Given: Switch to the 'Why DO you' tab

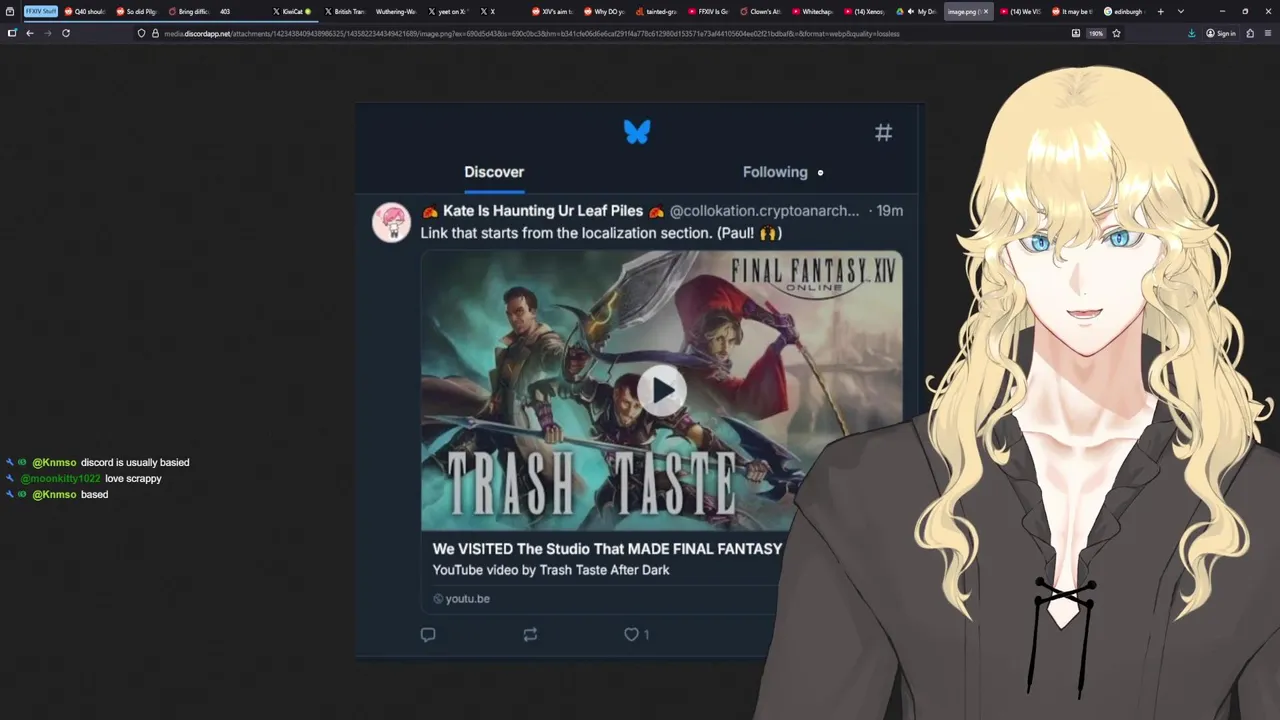Looking at the screenshot, I should pos(605,11).
